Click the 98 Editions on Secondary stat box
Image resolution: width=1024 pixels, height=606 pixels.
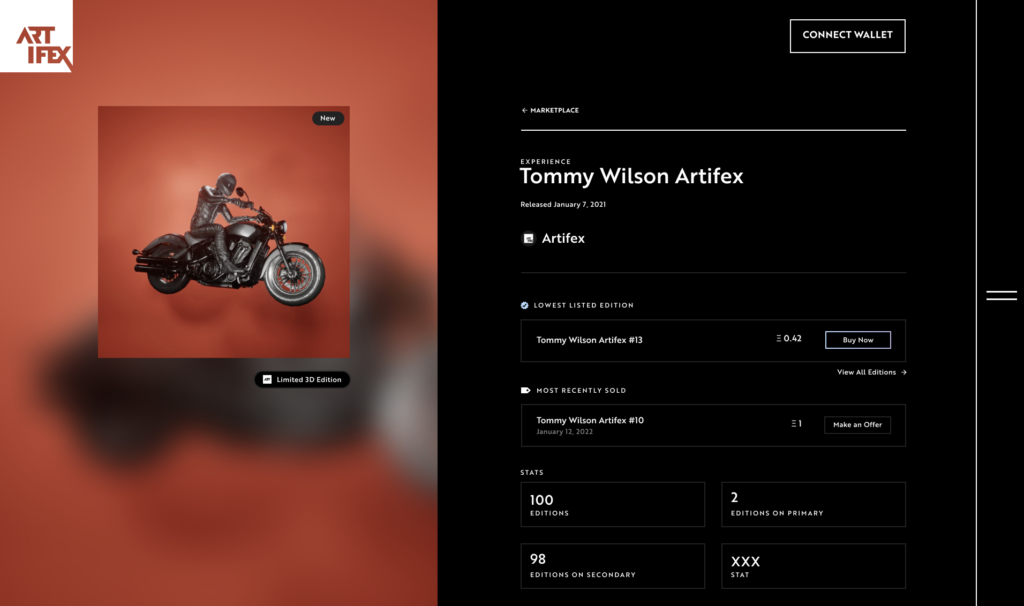pyautogui.click(x=613, y=566)
